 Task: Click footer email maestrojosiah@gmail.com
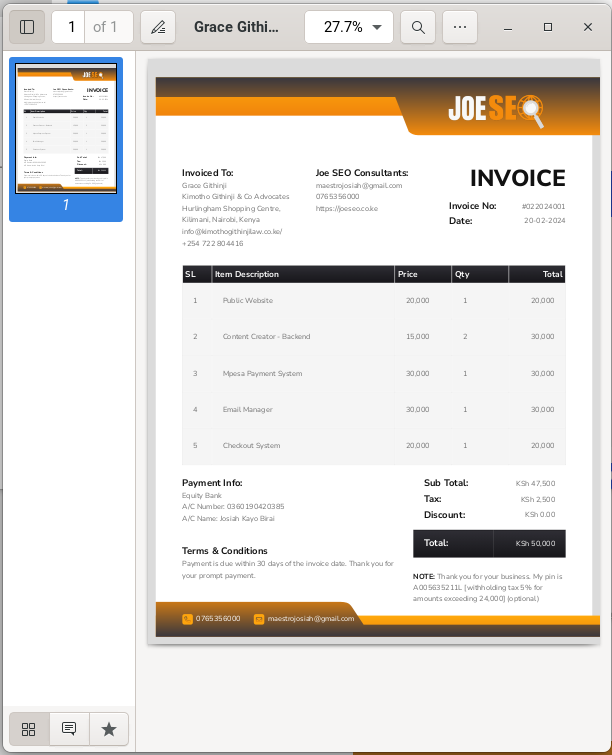(311, 619)
